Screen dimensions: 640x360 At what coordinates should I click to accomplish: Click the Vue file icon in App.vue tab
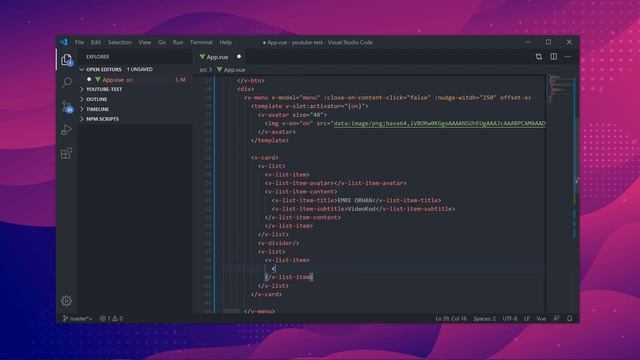(x=202, y=57)
